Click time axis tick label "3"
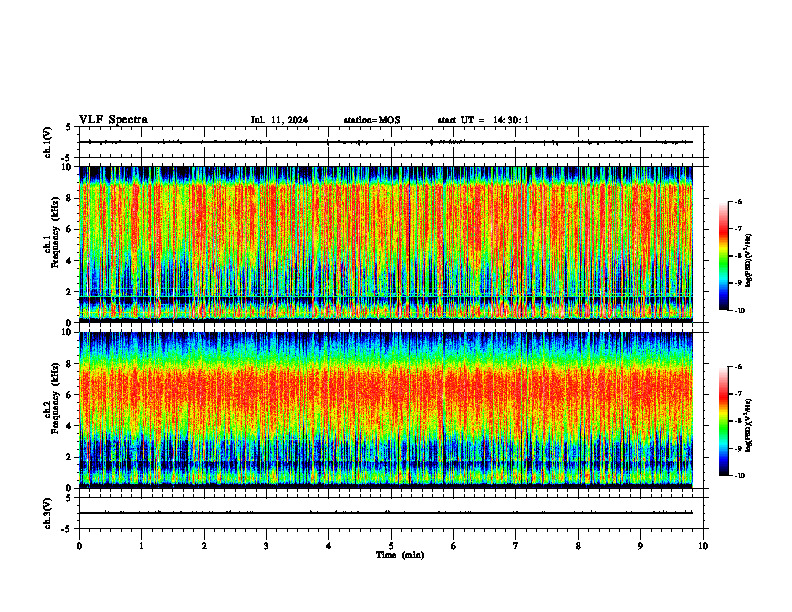 click(x=266, y=546)
